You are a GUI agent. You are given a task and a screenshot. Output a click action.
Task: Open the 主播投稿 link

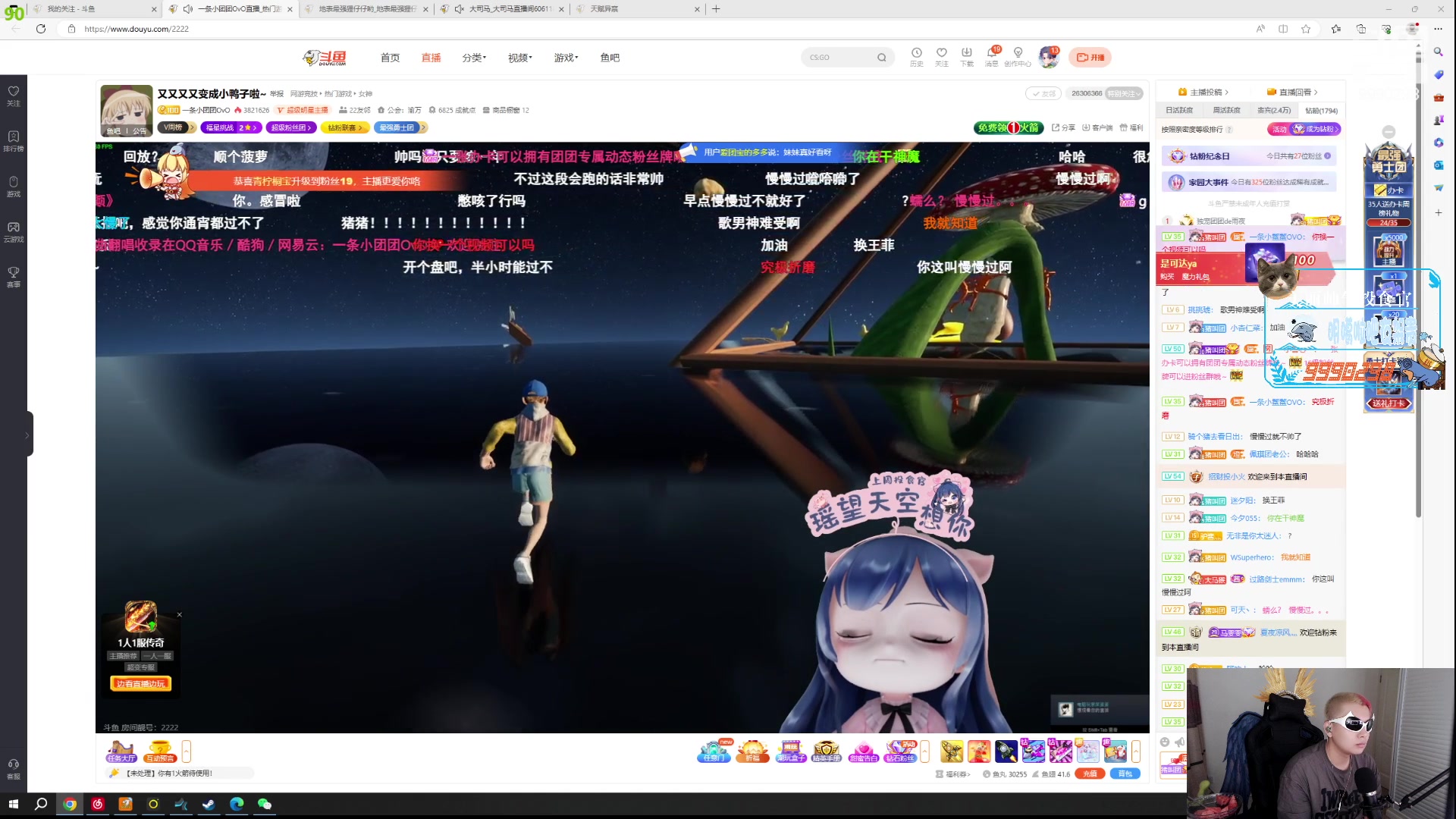click(x=1203, y=92)
